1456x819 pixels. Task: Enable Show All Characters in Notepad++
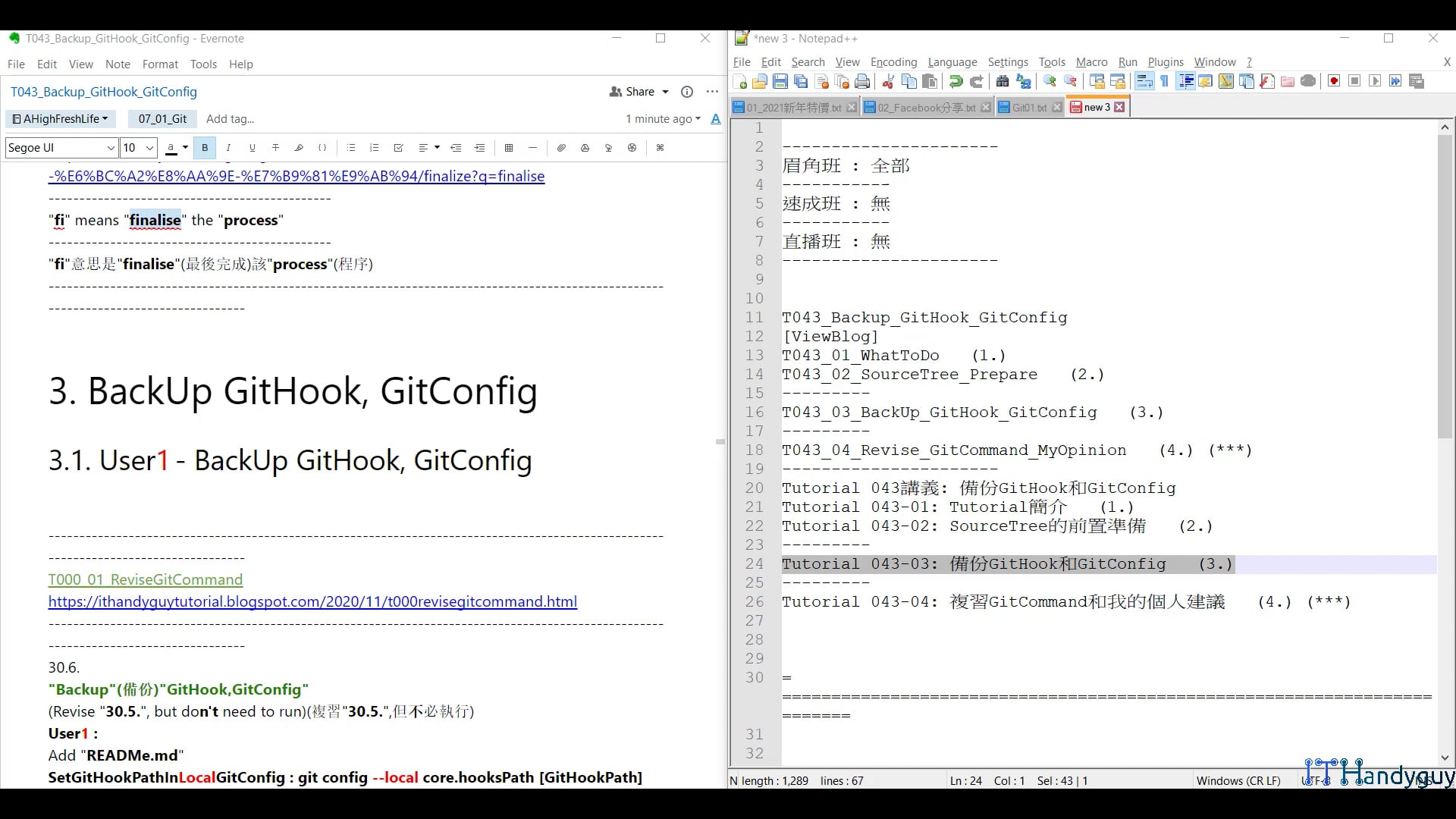pyautogui.click(x=1164, y=81)
